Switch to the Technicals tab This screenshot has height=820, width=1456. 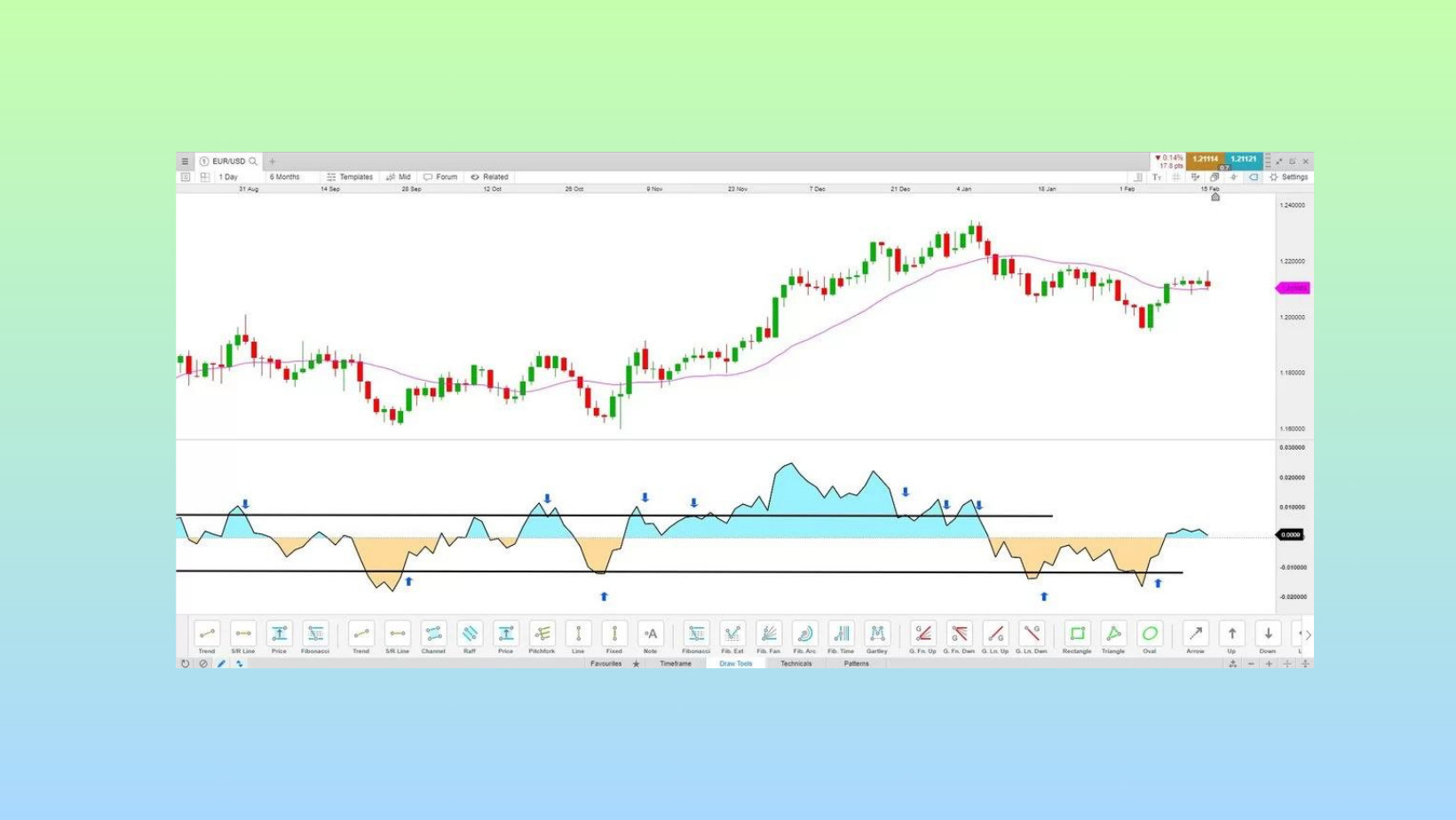tap(796, 664)
